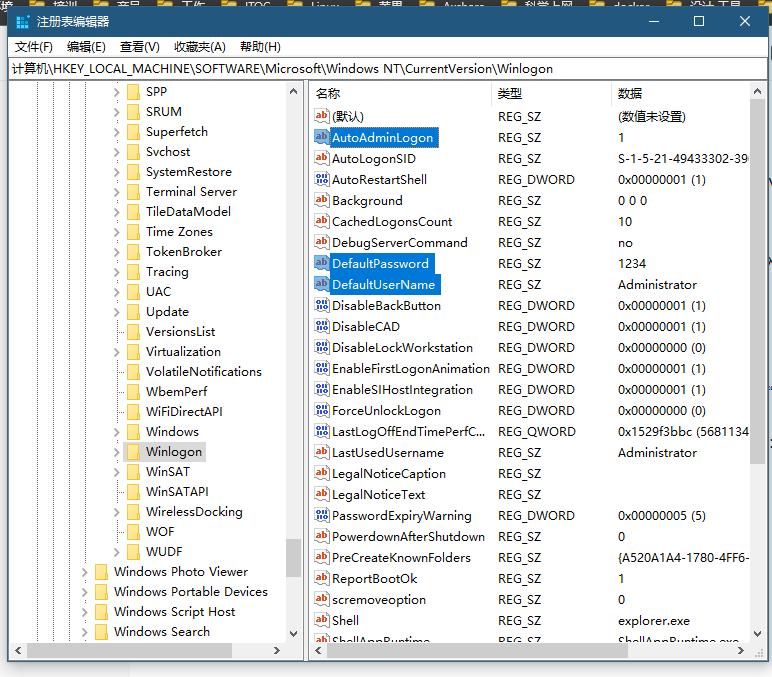Viewport: 772px width, 677px height.
Task: Click the SPP folder icon
Action: [x=133, y=92]
